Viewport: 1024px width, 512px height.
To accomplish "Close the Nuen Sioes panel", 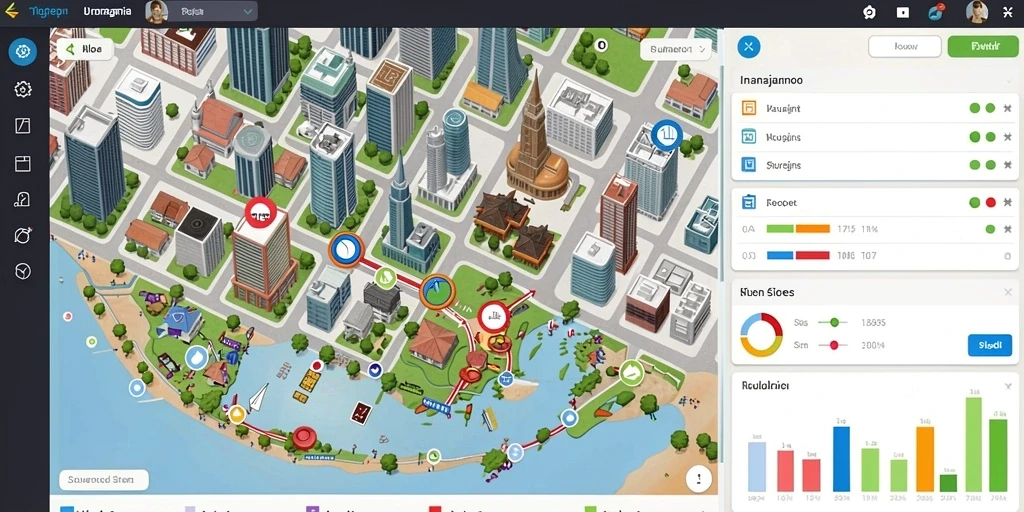I will pyautogui.click(x=1008, y=293).
